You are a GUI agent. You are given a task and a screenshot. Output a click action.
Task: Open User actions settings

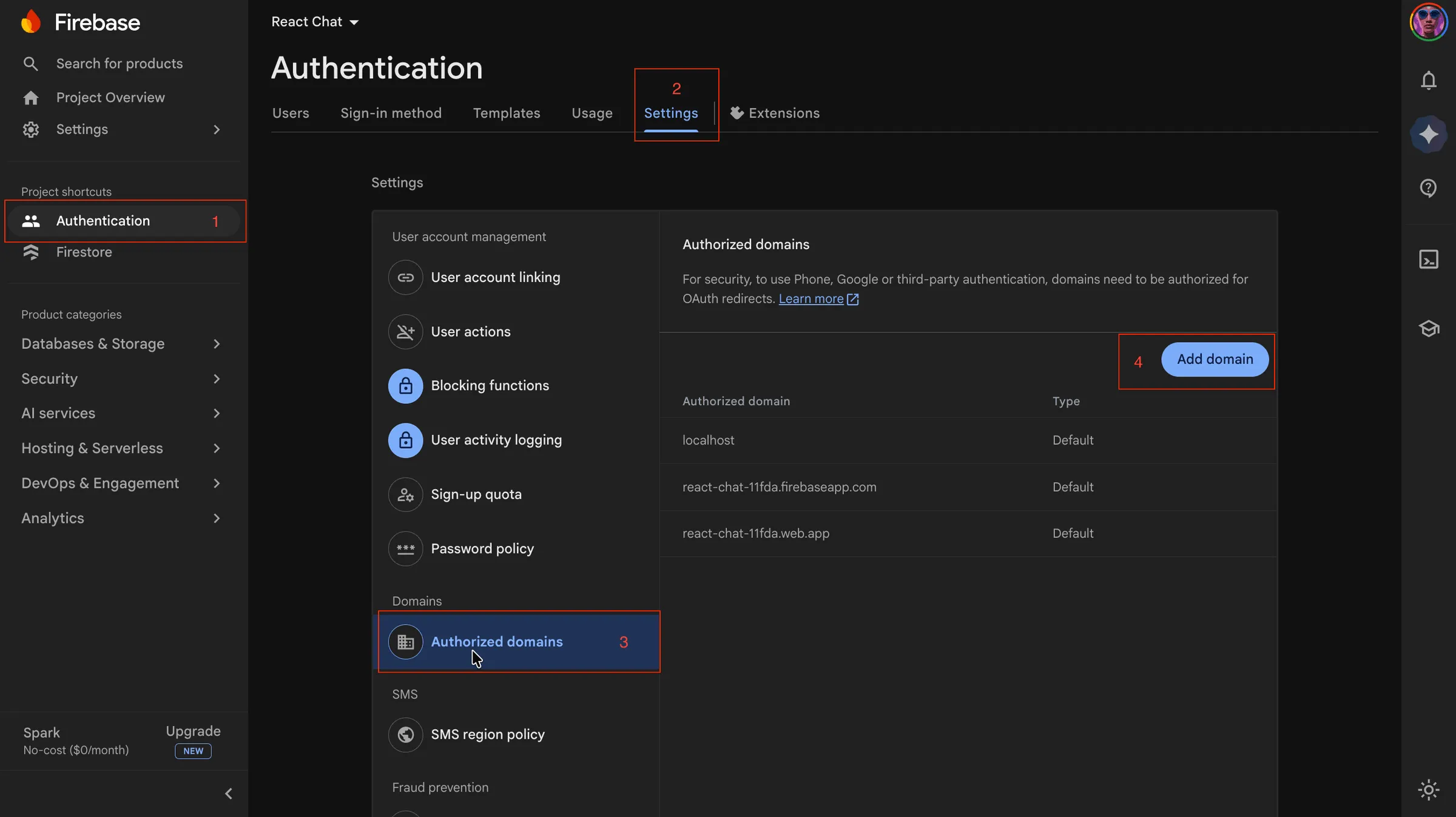click(516, 332)
